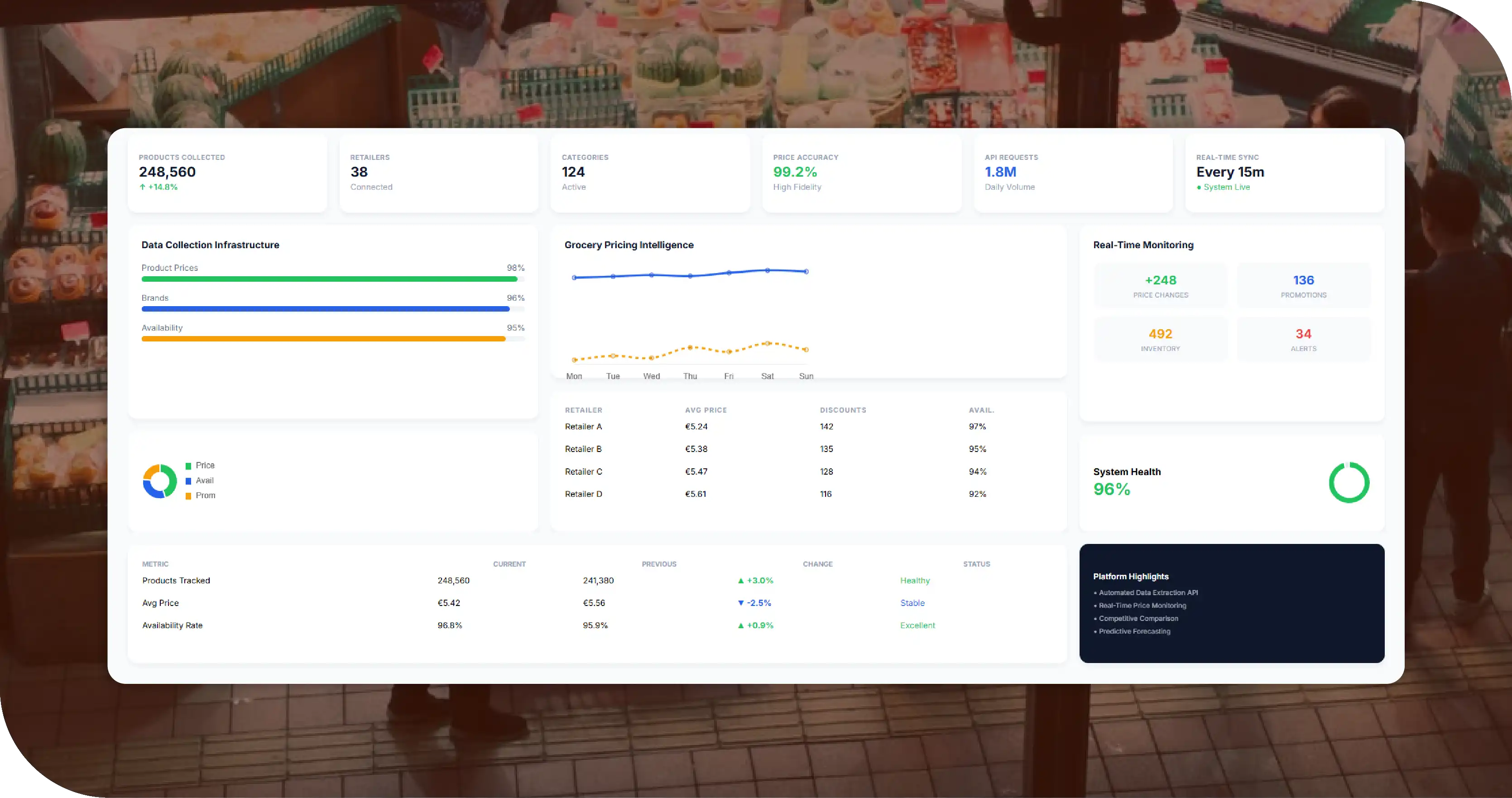Click the Healthy status for Products Tracked
The height and width of the screenshot is (798, 1512).
914,581
